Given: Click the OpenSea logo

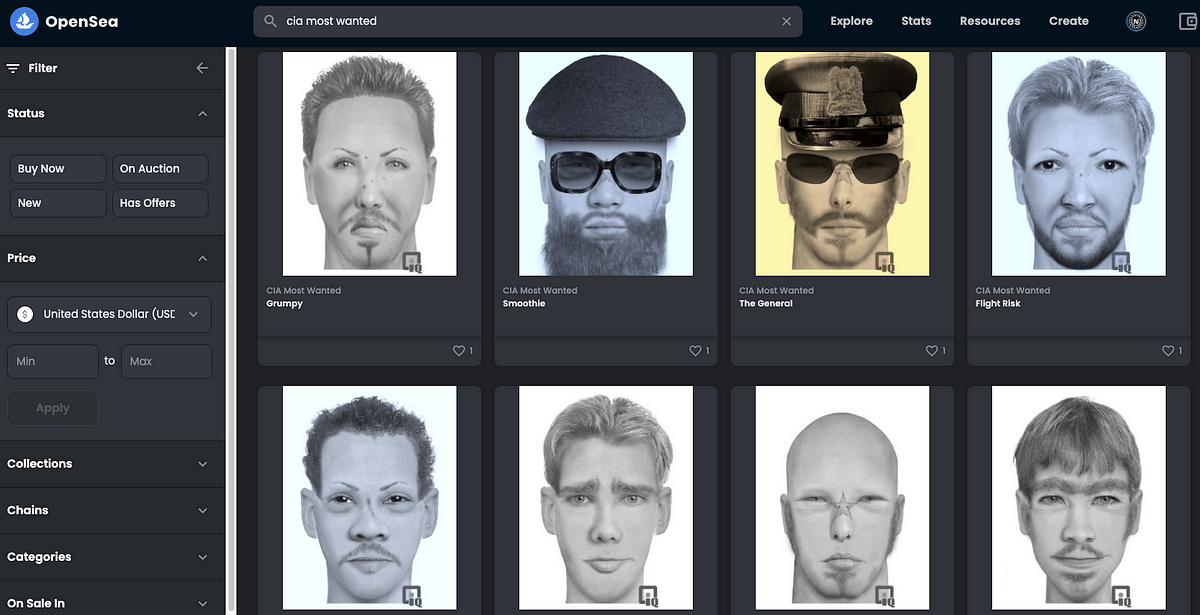Looking at the screenshot, I should point(62,20).
